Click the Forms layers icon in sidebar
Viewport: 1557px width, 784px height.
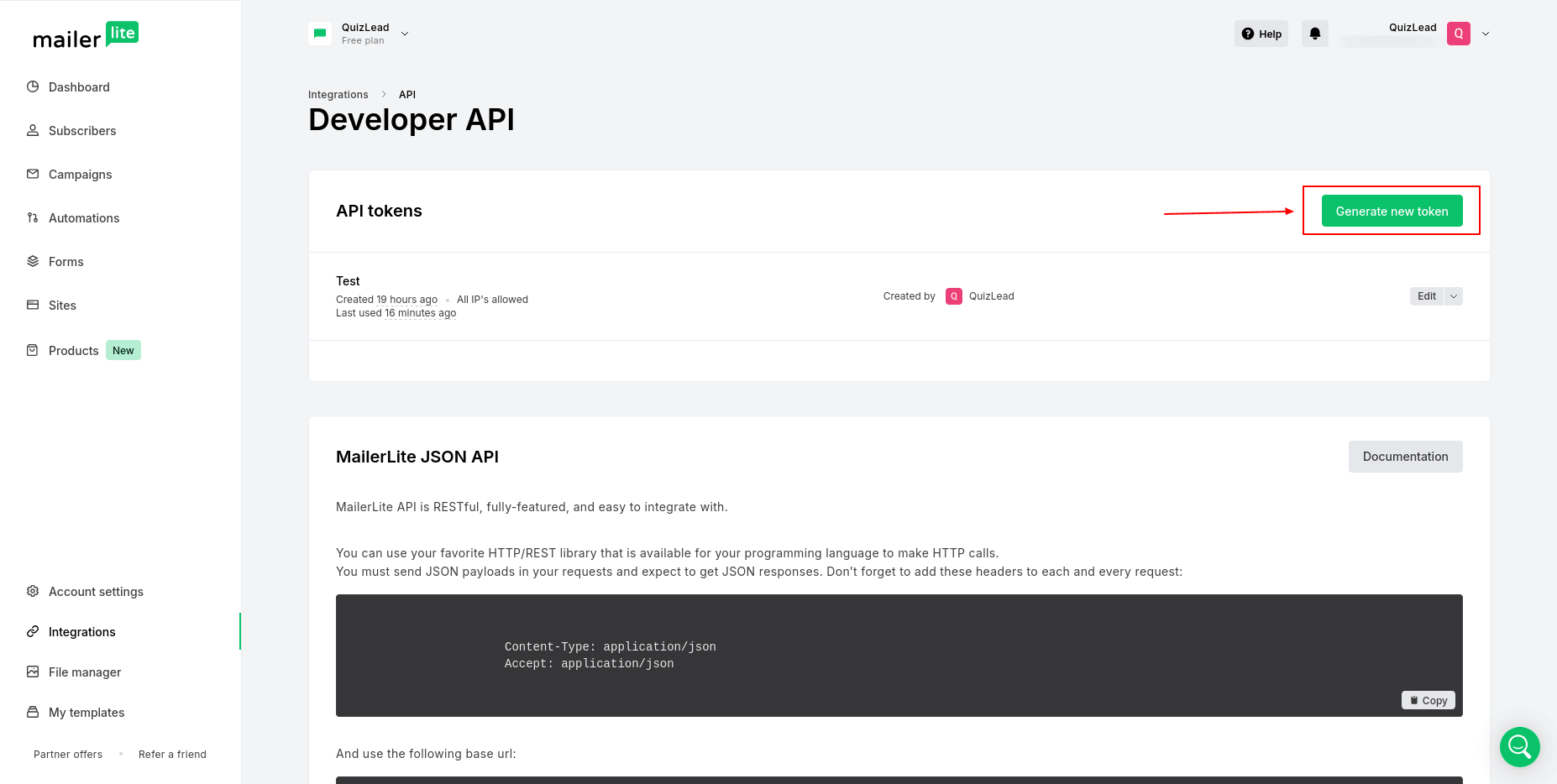[x=33, y=261]
